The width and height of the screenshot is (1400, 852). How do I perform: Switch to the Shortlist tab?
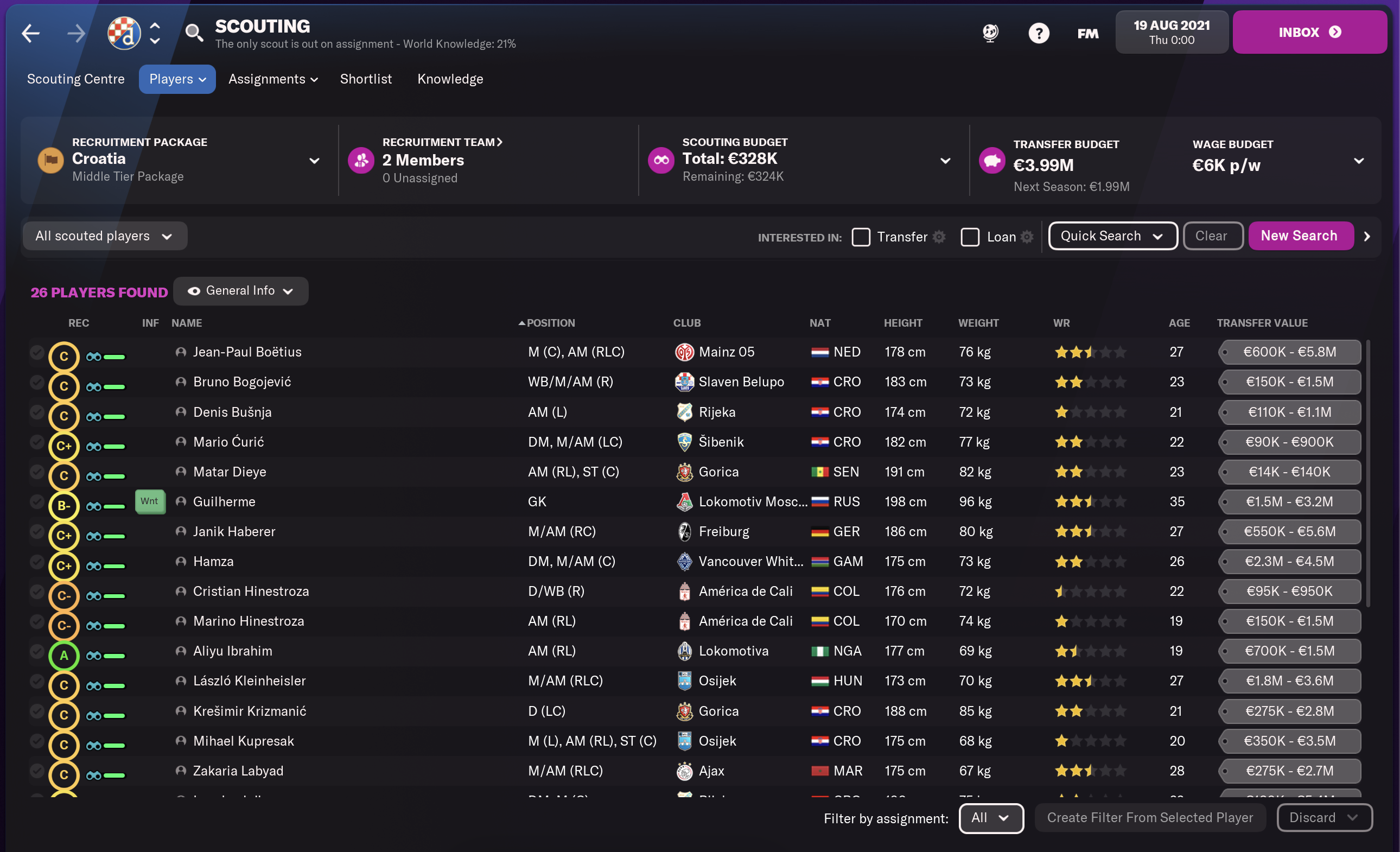366,79
